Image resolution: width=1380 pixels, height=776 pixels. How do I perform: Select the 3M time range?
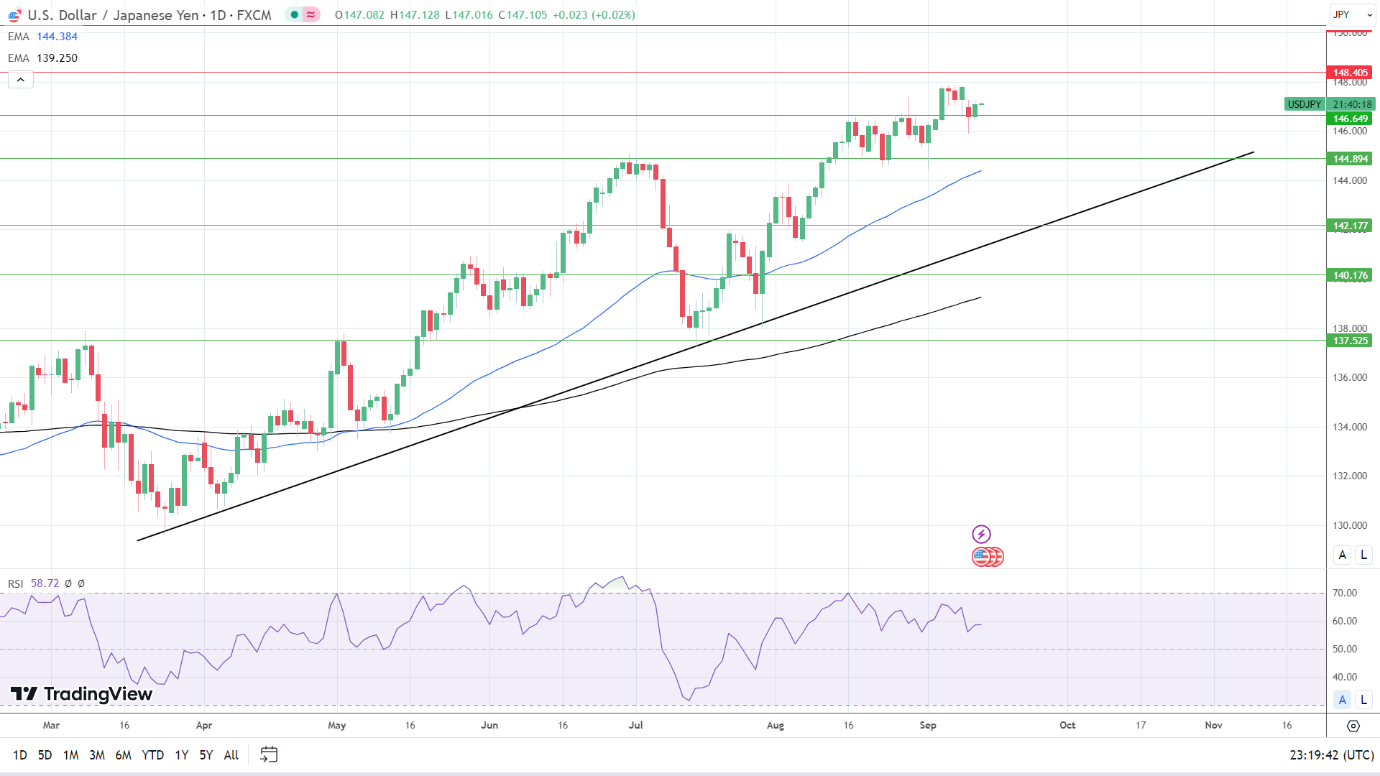click(97, 755)
